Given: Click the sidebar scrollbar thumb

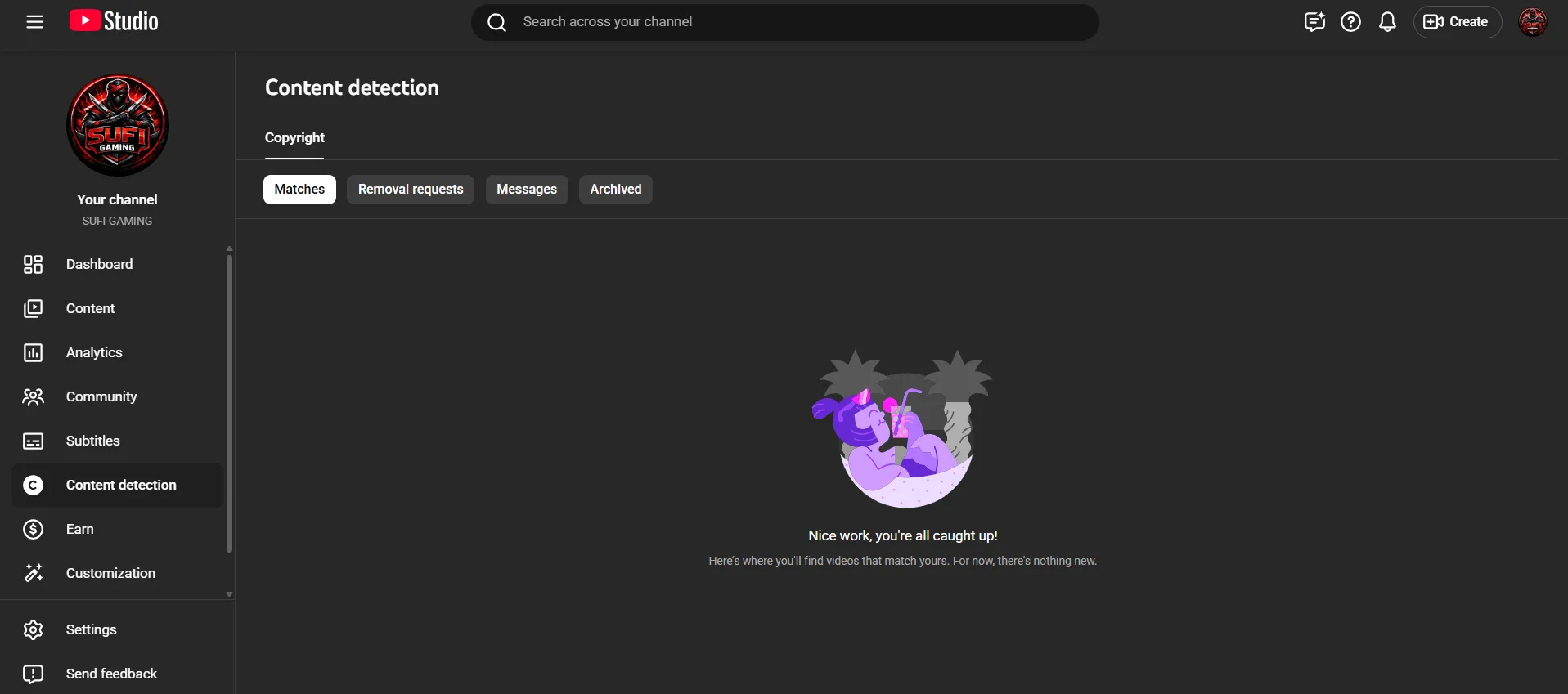Looking at the screenshot, I should [x=229, y=404].
